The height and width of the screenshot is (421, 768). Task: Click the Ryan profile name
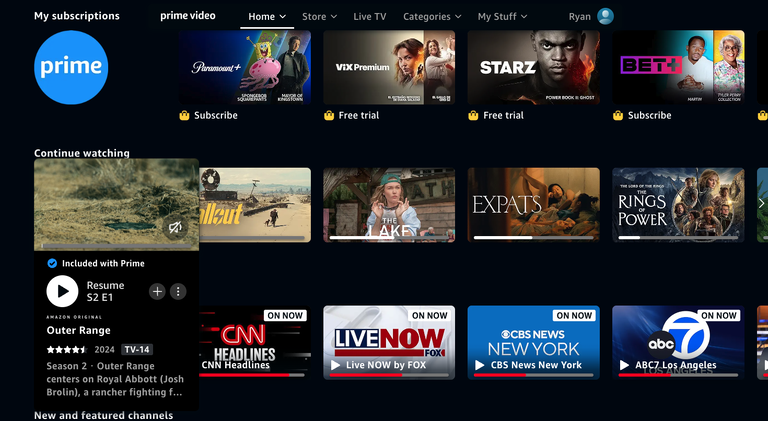pos(579,17)
